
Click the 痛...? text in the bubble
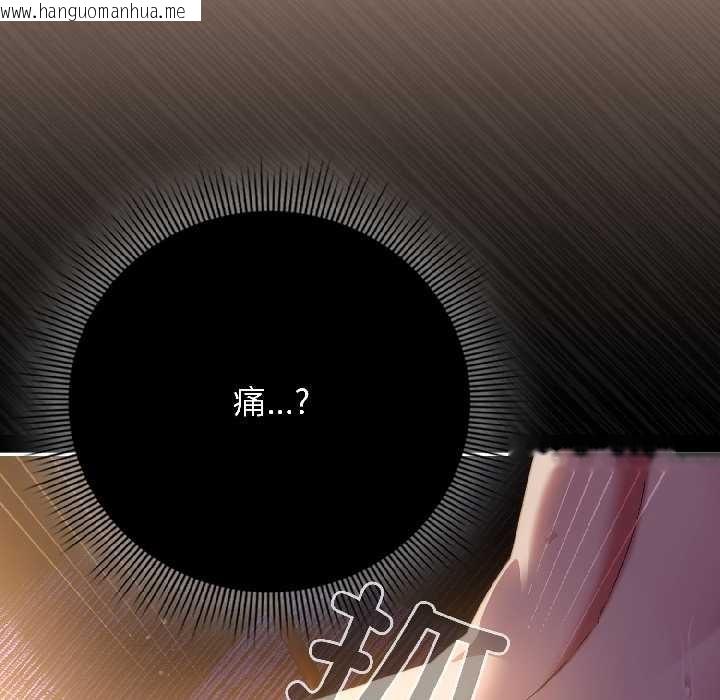(x=270, y=404)
